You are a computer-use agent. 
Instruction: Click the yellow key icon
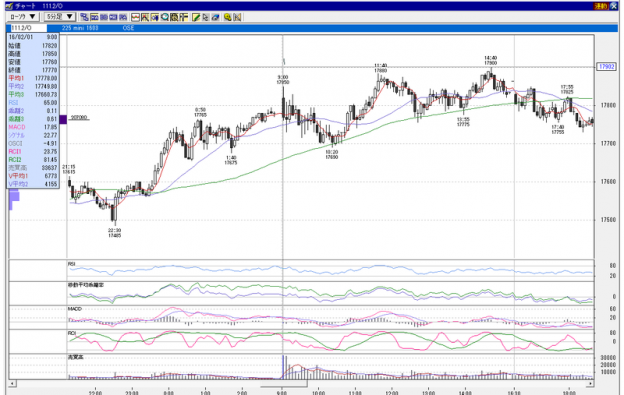coord(227,17)
